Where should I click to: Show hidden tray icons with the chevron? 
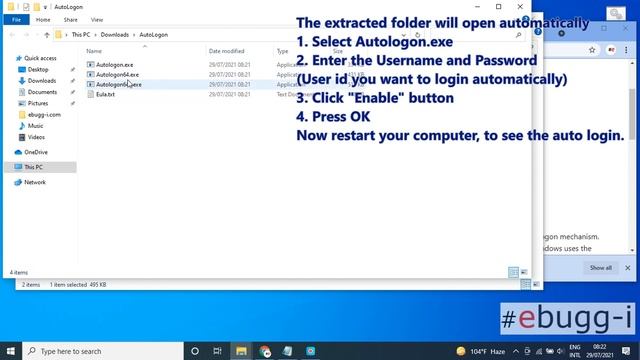[x=516, y=351]
